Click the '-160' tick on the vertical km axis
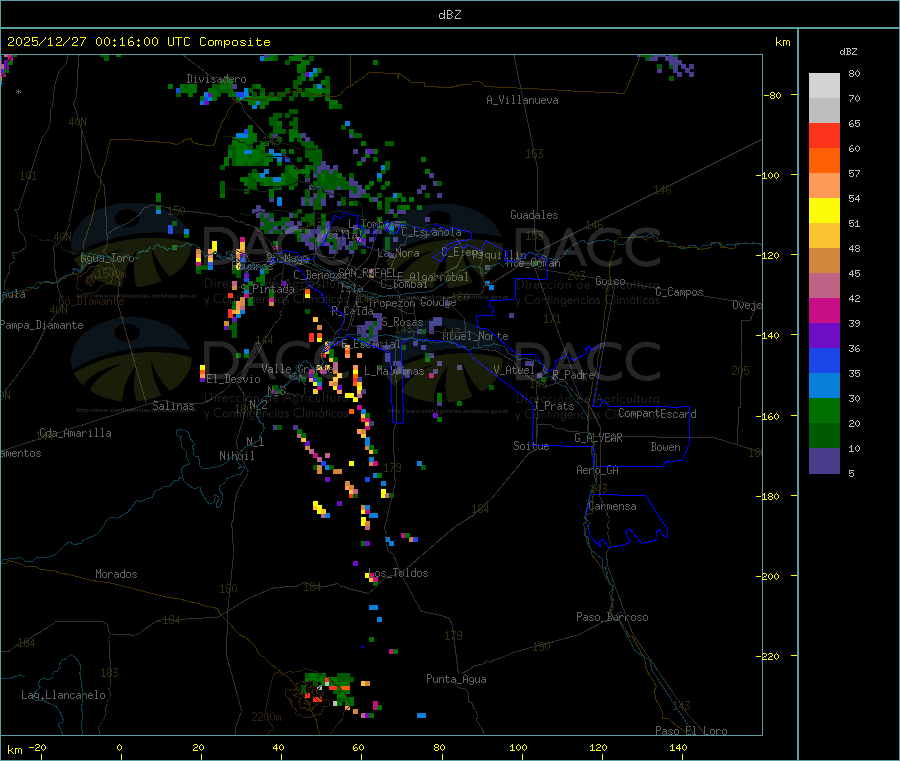Screen dimensions: 900x761 (x=770, y=416)
